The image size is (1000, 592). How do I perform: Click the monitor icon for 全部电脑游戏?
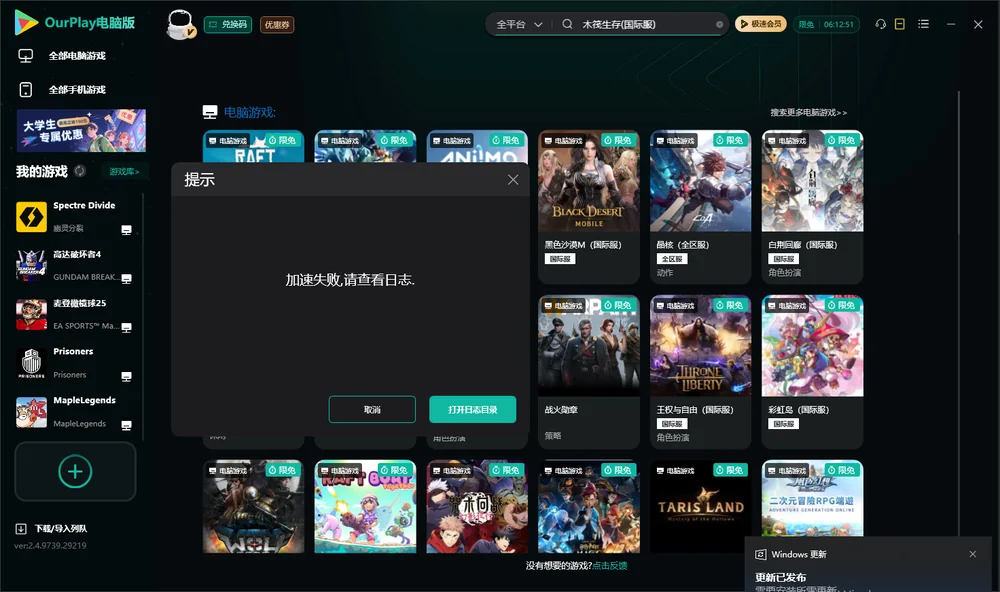tap(26, 56)
